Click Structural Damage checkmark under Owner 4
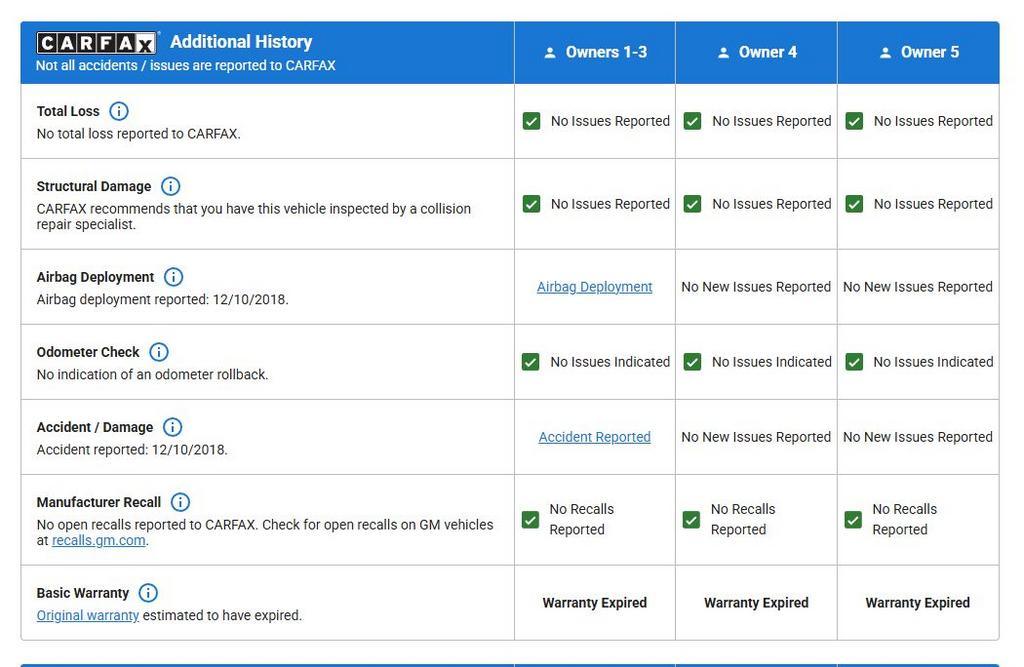The image size is (1024, 667). (692, 204)
